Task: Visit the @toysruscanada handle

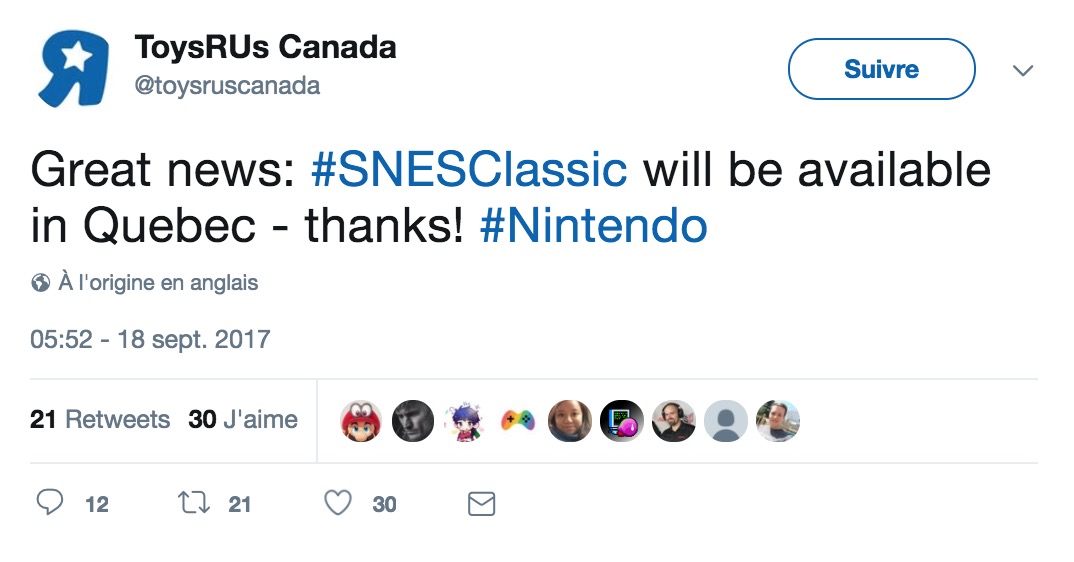Action: (227, 86)
